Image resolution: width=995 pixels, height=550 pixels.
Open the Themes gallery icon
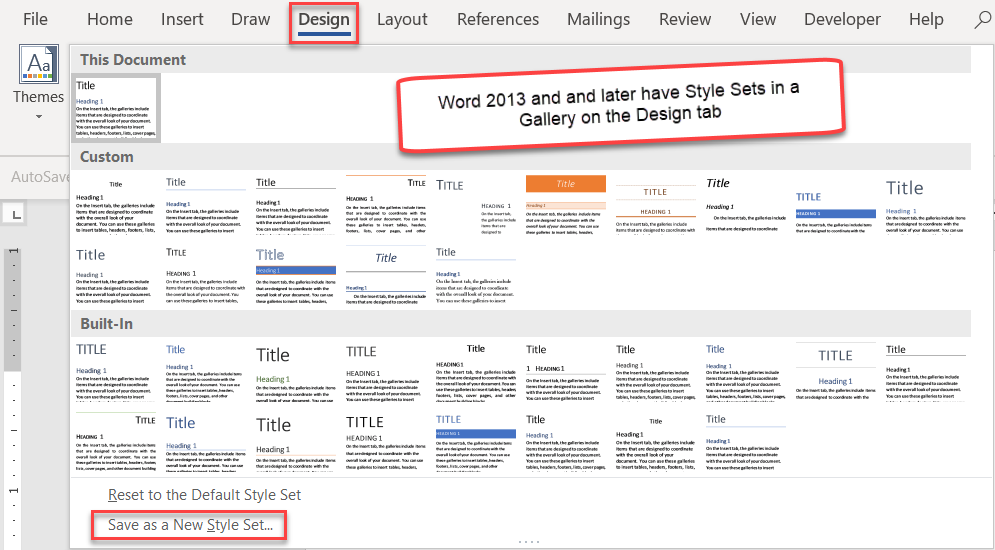click(x=39, y=64)
